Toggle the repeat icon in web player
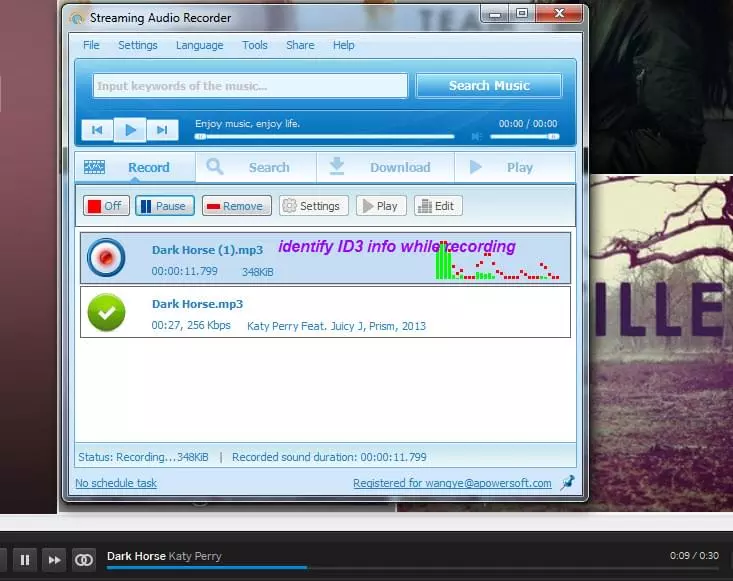 [84, 560]
